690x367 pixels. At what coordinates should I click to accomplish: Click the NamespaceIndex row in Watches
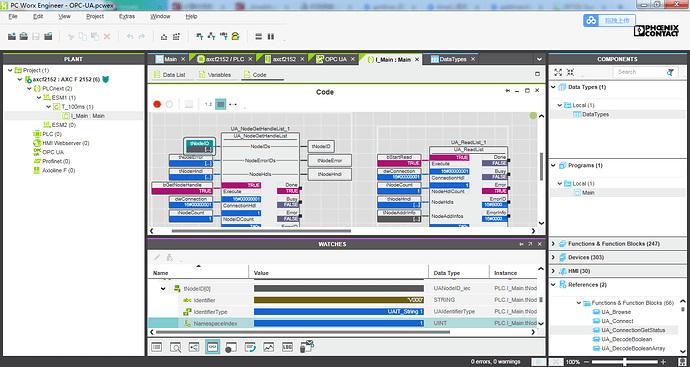point(342,323)
